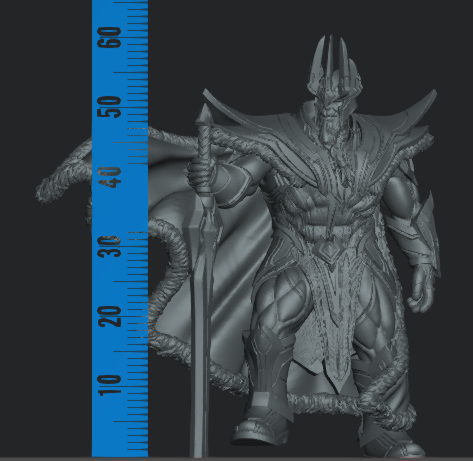Click the 50 mark on the blue ruler
473x461 pixels.
tap(109, 107)
